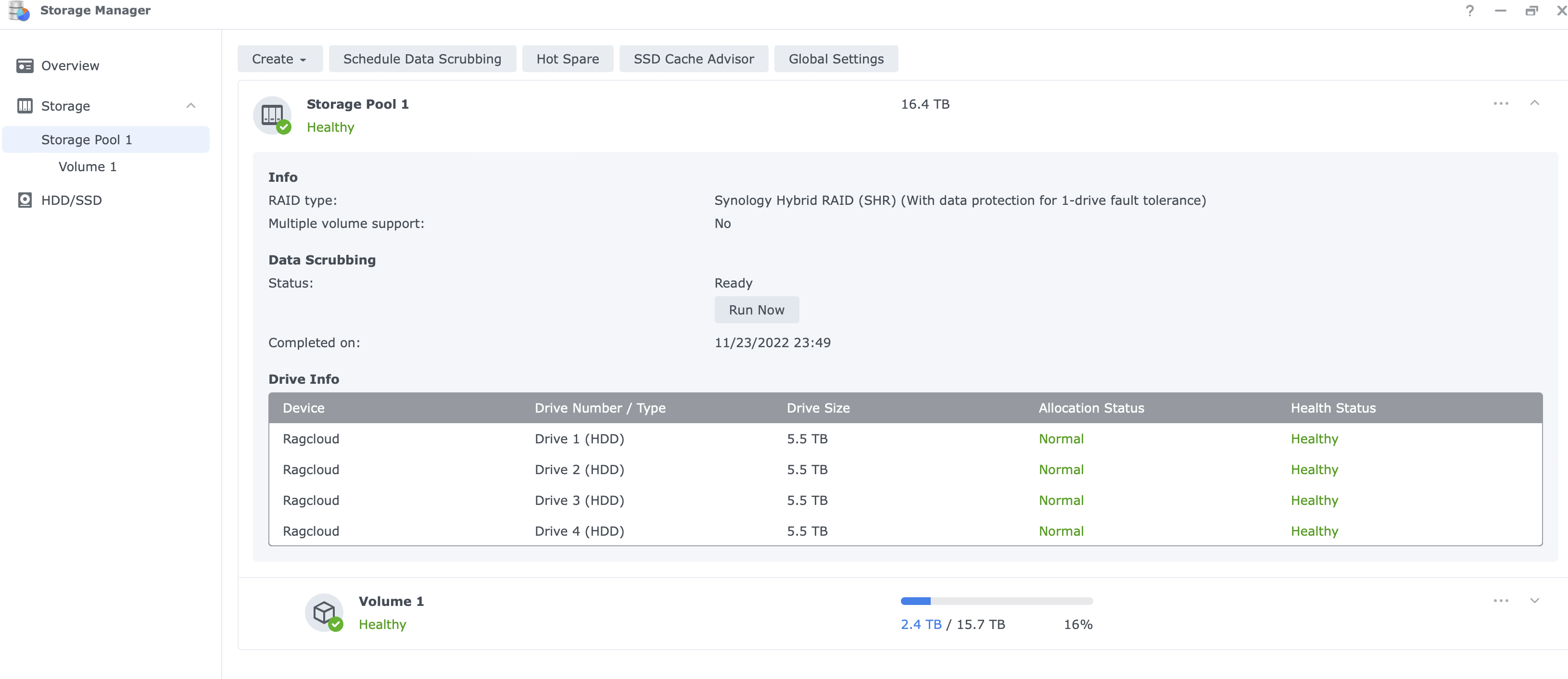Select the Storage section icon
The width and height of the screenshot is (1568, 679).
tap(25, 106)
